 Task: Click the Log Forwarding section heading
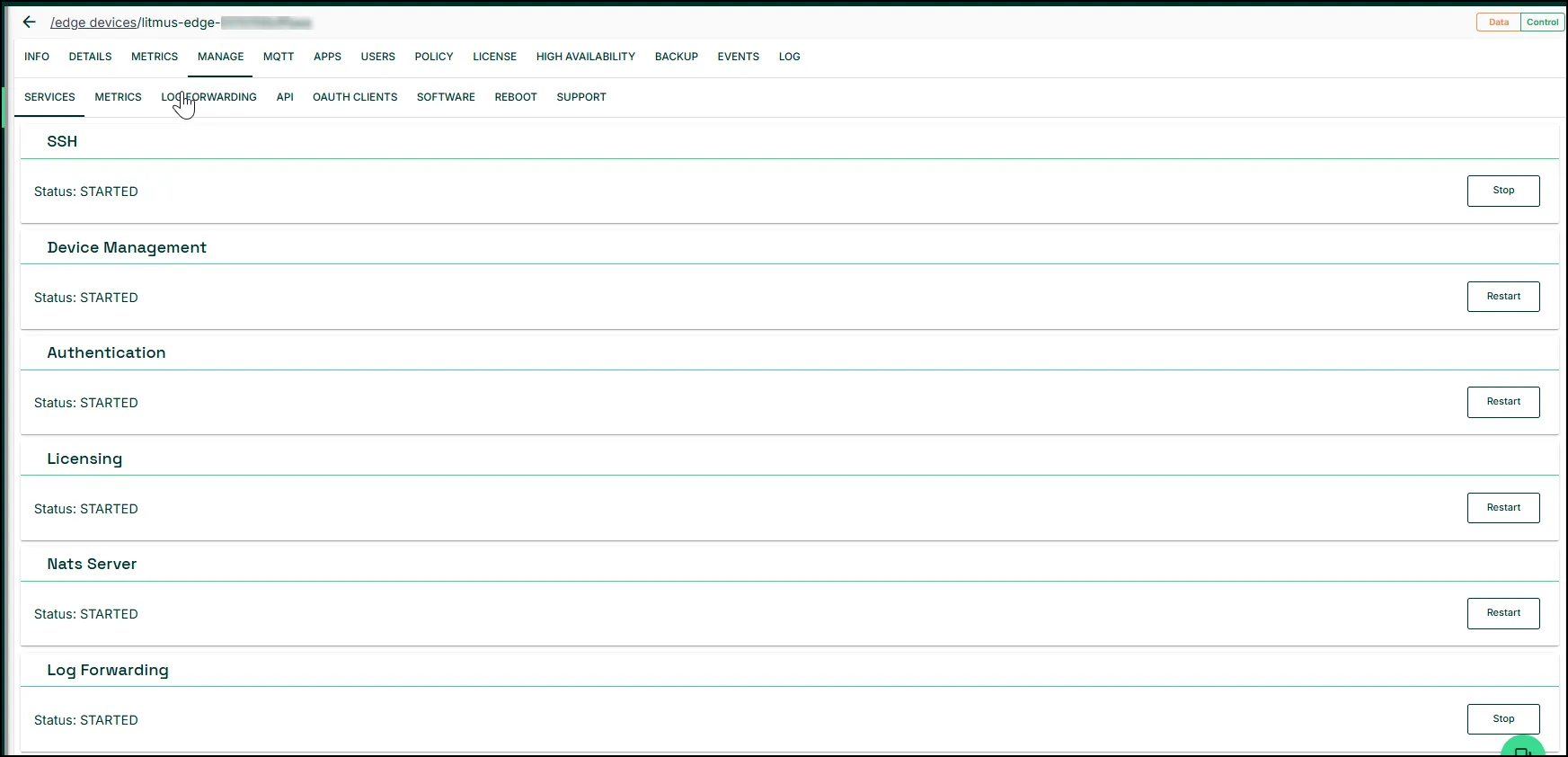[108, 670]
